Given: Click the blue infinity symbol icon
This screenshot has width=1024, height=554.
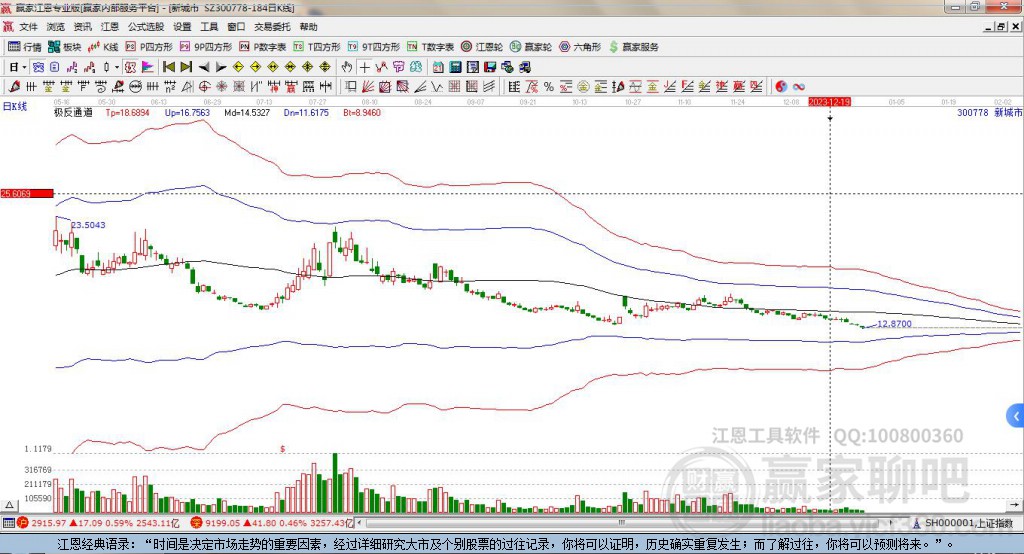Looking at the screenshot, I should pos(799,87).
